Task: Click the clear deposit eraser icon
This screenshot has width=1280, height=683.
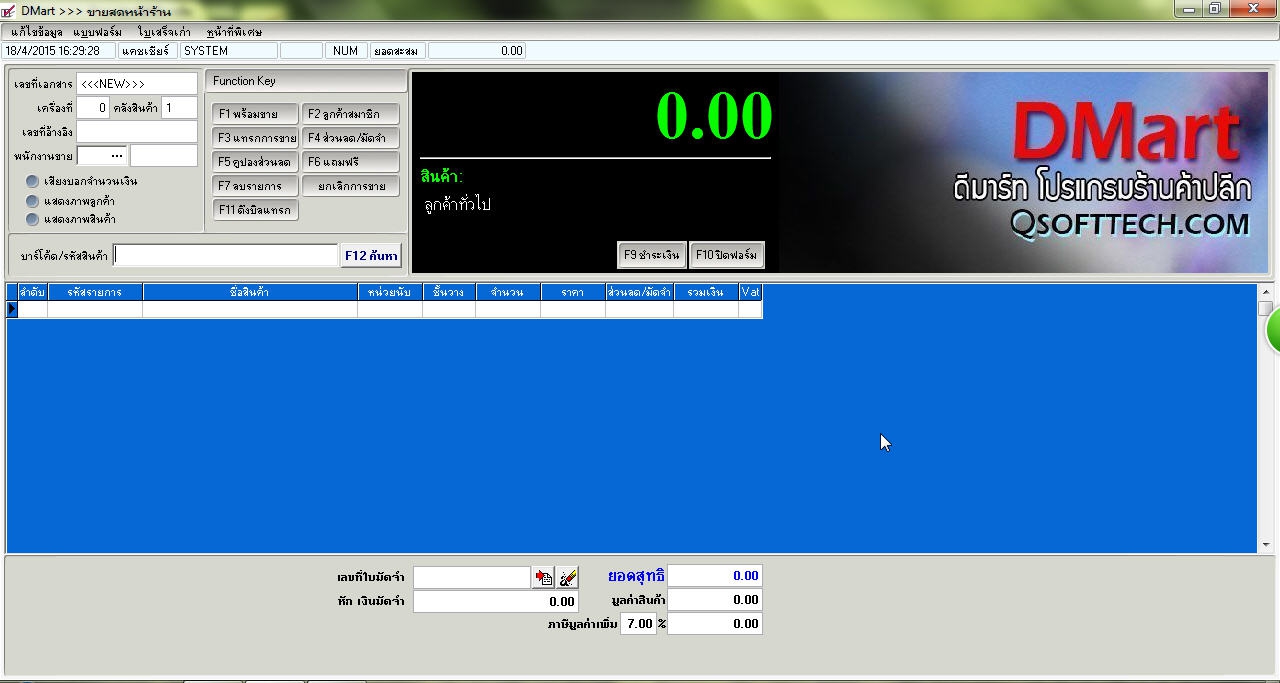Action: tap(567, 577)
